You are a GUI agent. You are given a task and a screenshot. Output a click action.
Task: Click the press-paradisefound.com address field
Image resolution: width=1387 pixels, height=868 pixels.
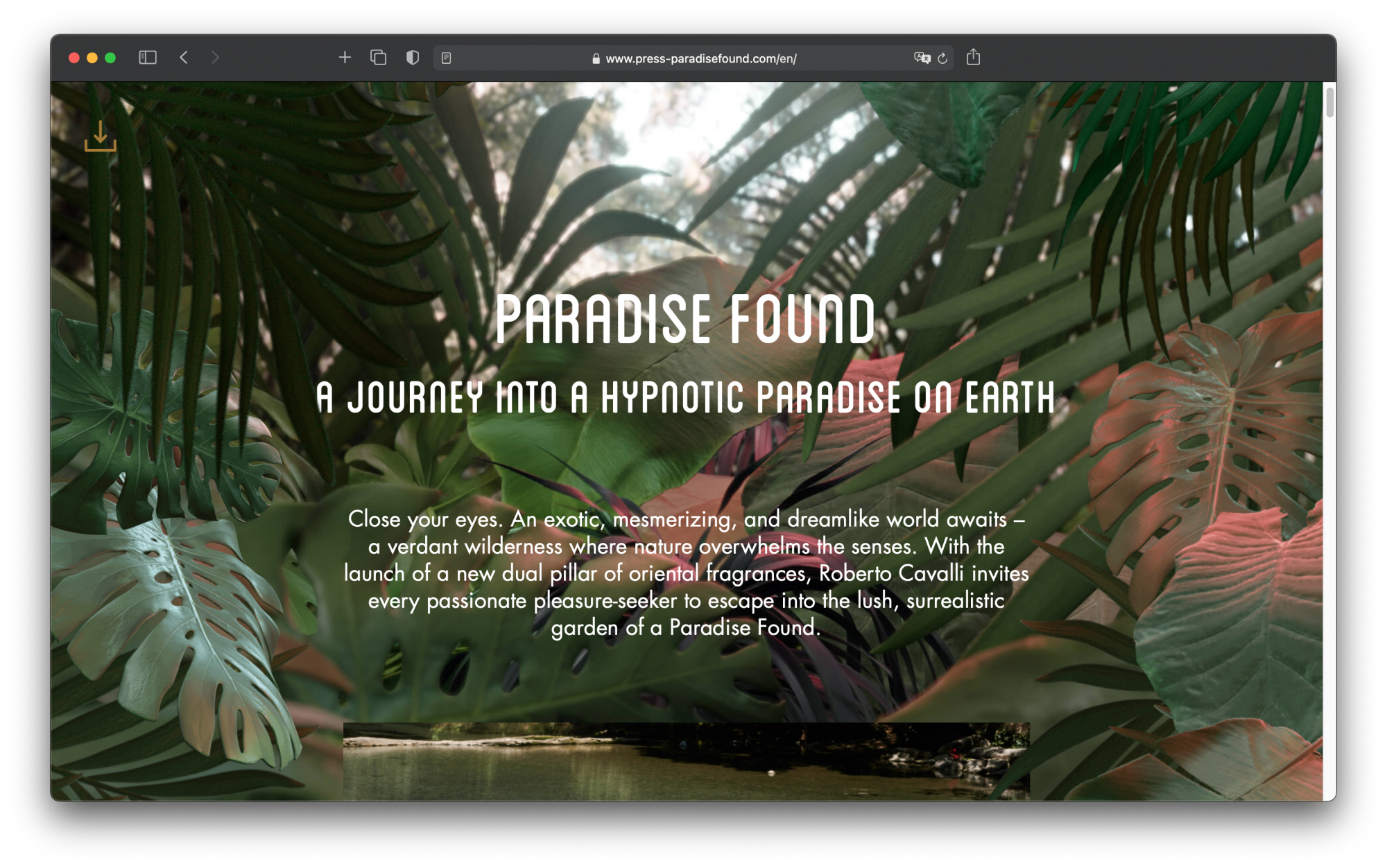click(700, 59)
